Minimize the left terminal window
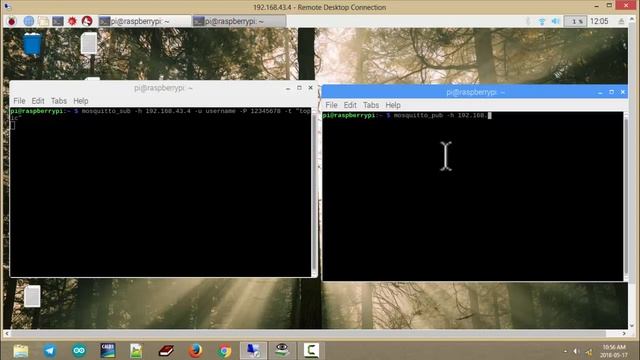This screenshot has width=640, height=360. [288, 88]
